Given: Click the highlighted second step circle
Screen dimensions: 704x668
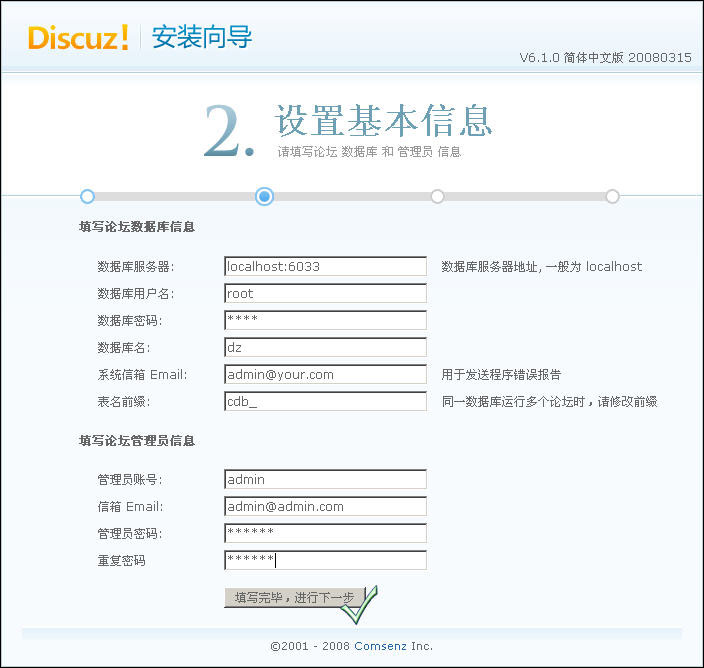Looking at the screenshot, I should click(264, 196).
